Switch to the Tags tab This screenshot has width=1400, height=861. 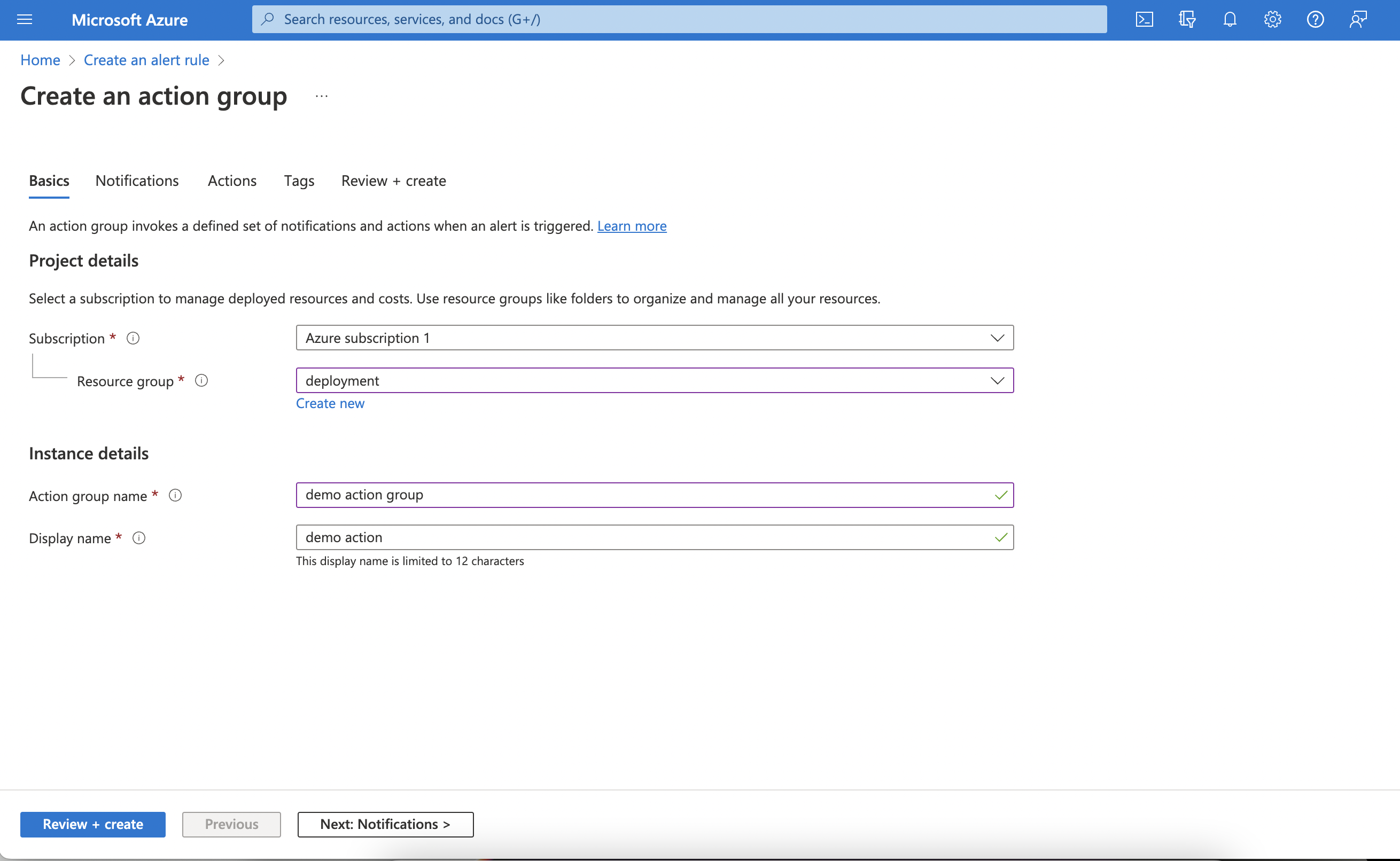(299, 181)
